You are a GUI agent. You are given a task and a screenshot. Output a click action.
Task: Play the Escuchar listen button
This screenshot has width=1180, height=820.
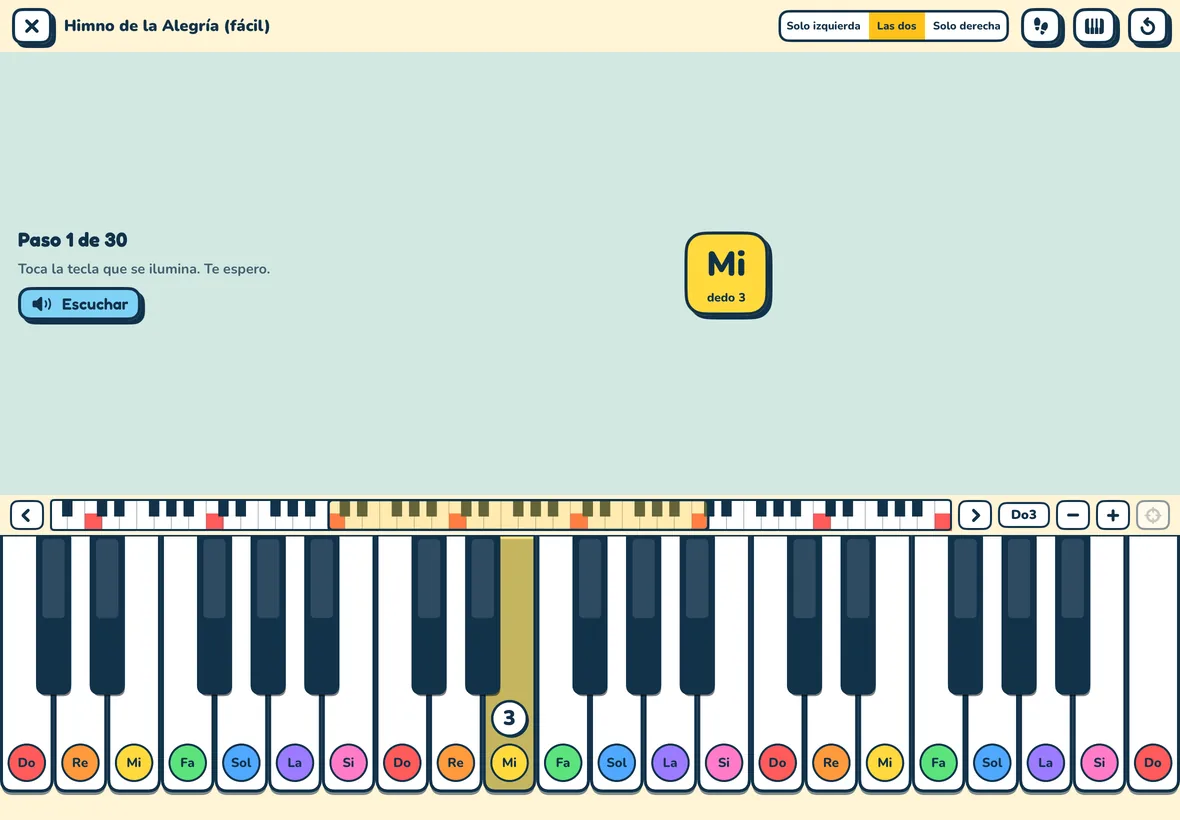click(80, 305)
